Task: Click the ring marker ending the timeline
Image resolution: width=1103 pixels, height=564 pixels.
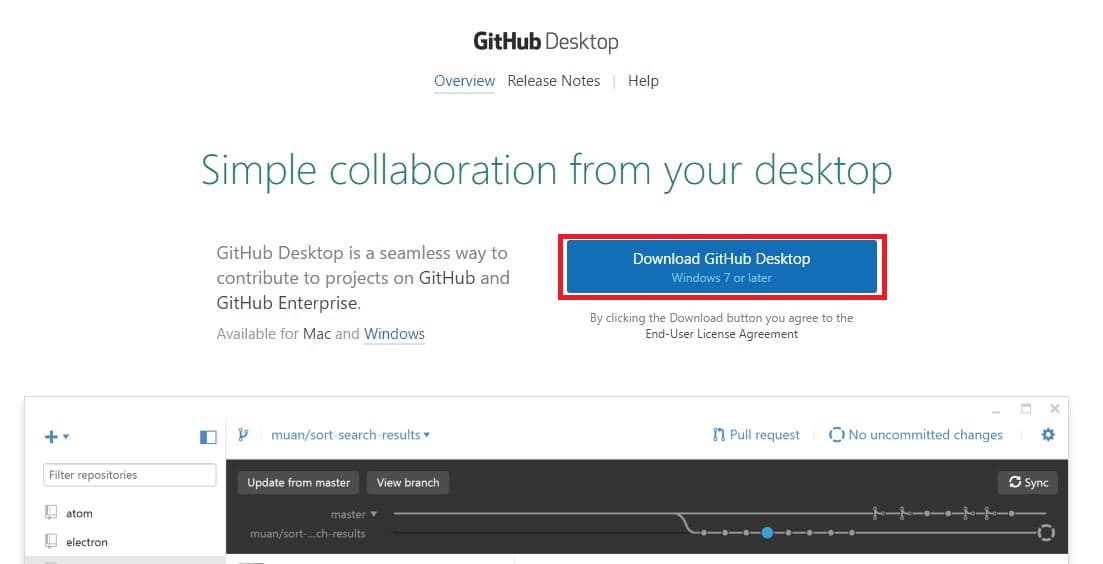Action: tap(1046, 533)
